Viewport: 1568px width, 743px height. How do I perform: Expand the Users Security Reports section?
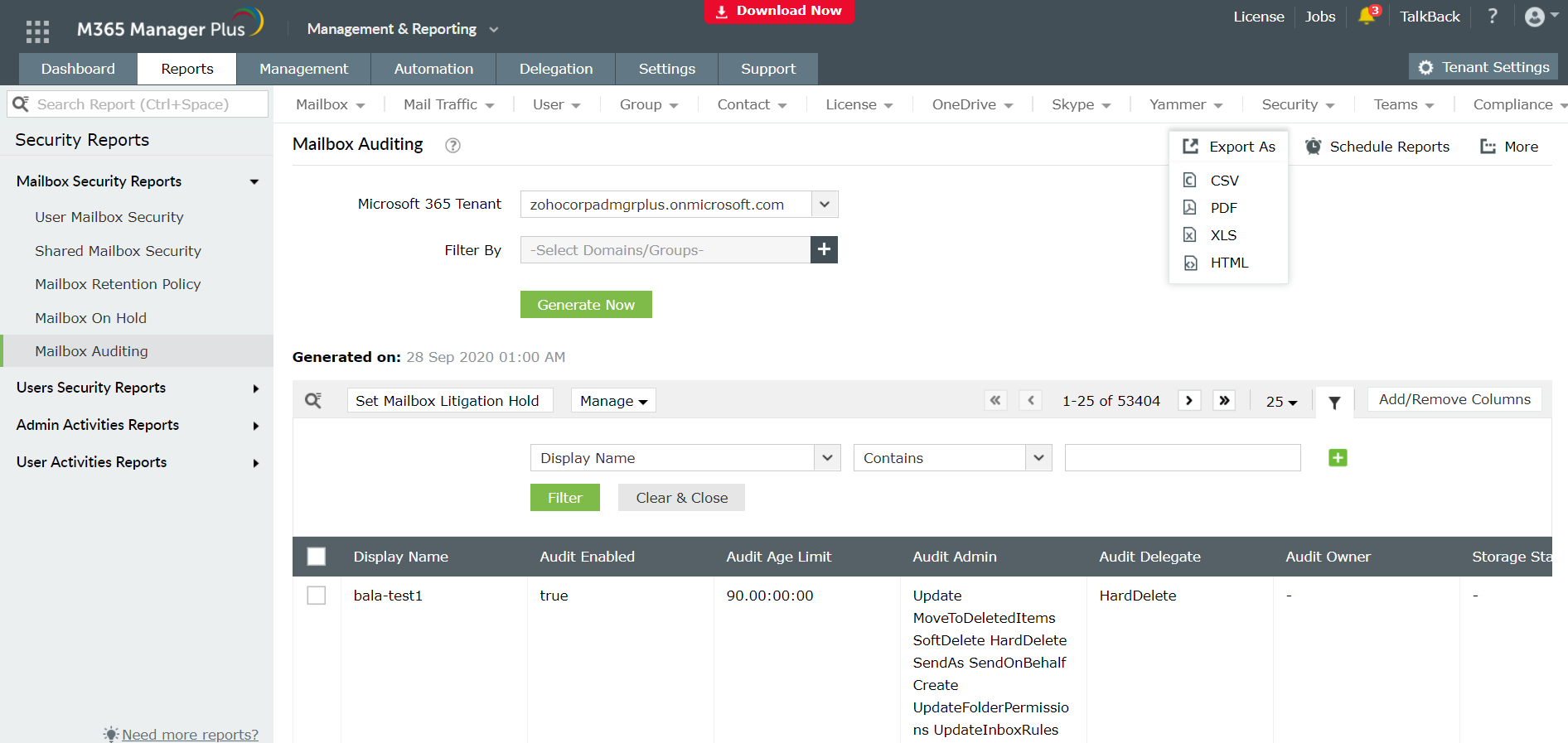[x=256, y=388]
